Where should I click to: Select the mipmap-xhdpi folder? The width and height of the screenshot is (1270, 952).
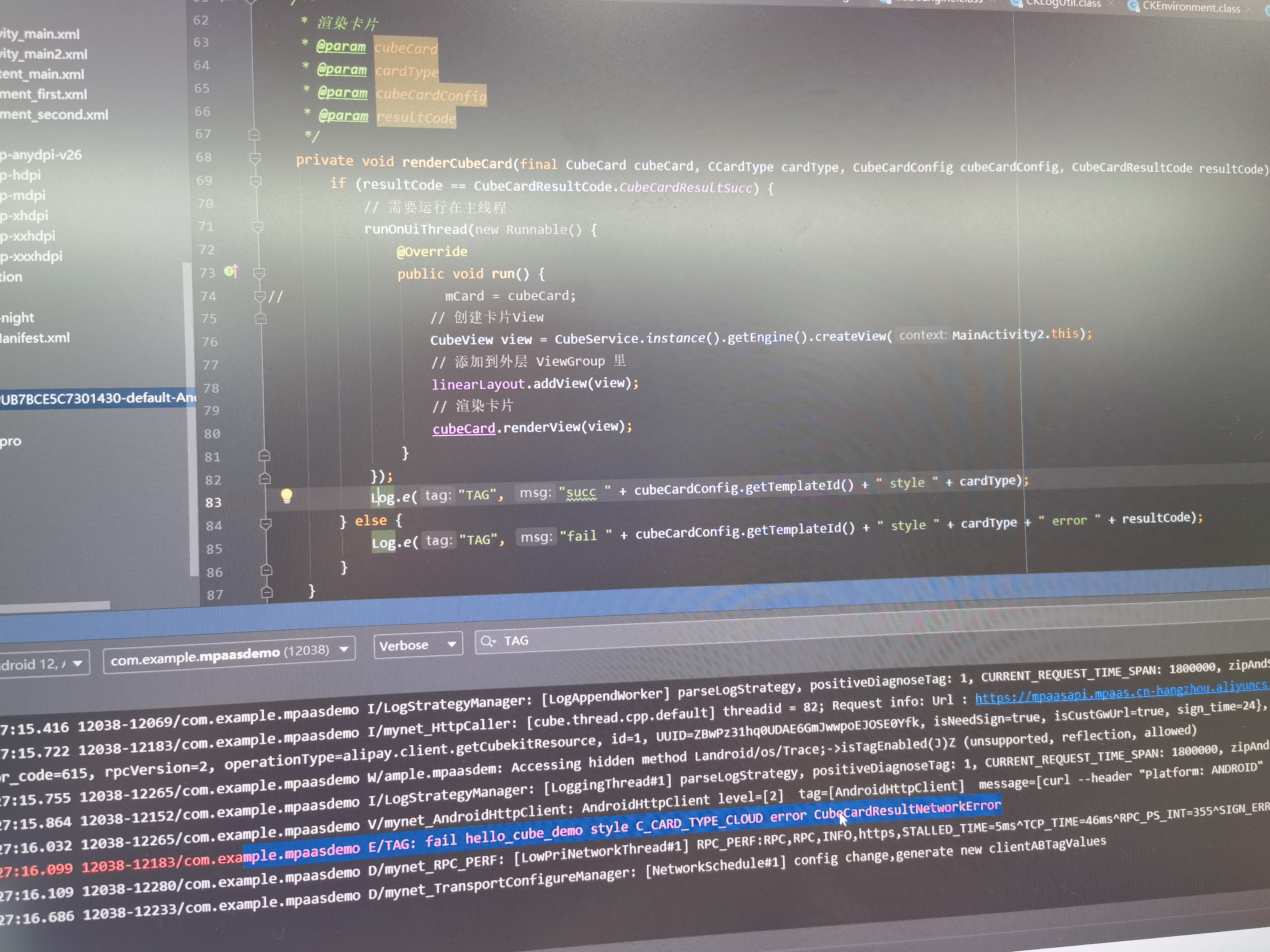pos(24,216)
